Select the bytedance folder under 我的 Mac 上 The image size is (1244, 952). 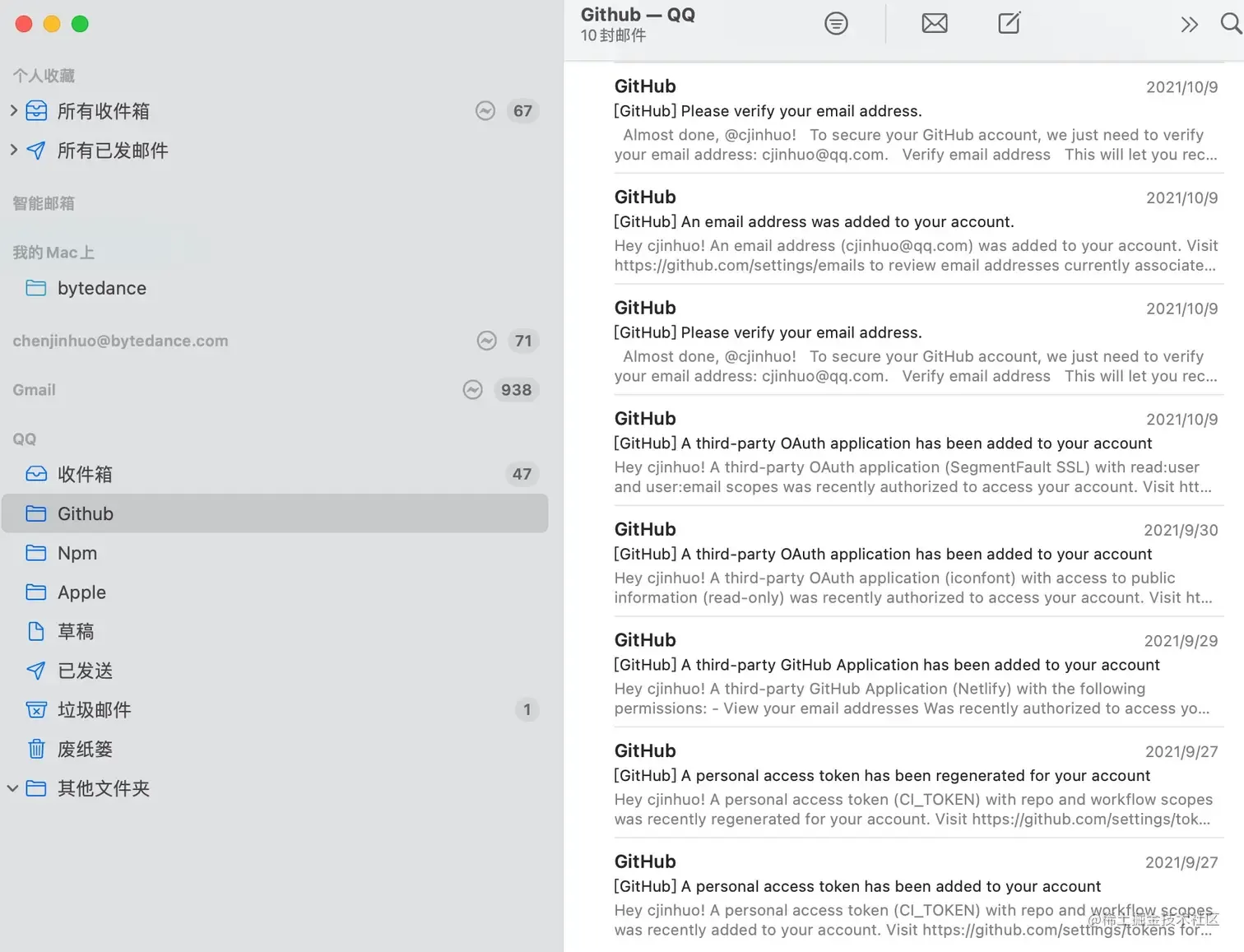click(101, 288)
